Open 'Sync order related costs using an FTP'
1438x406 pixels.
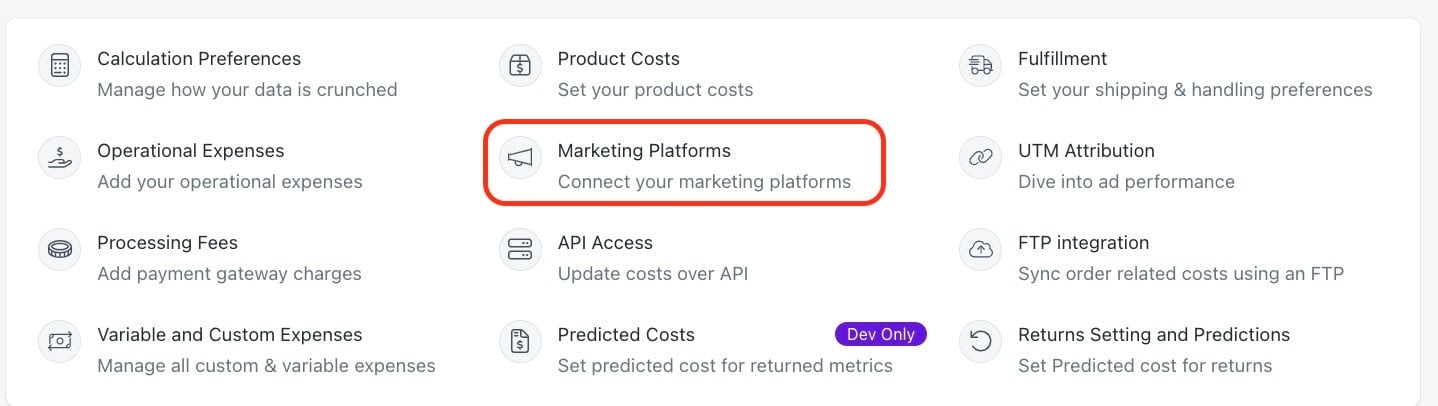(x=1181, y=274)
